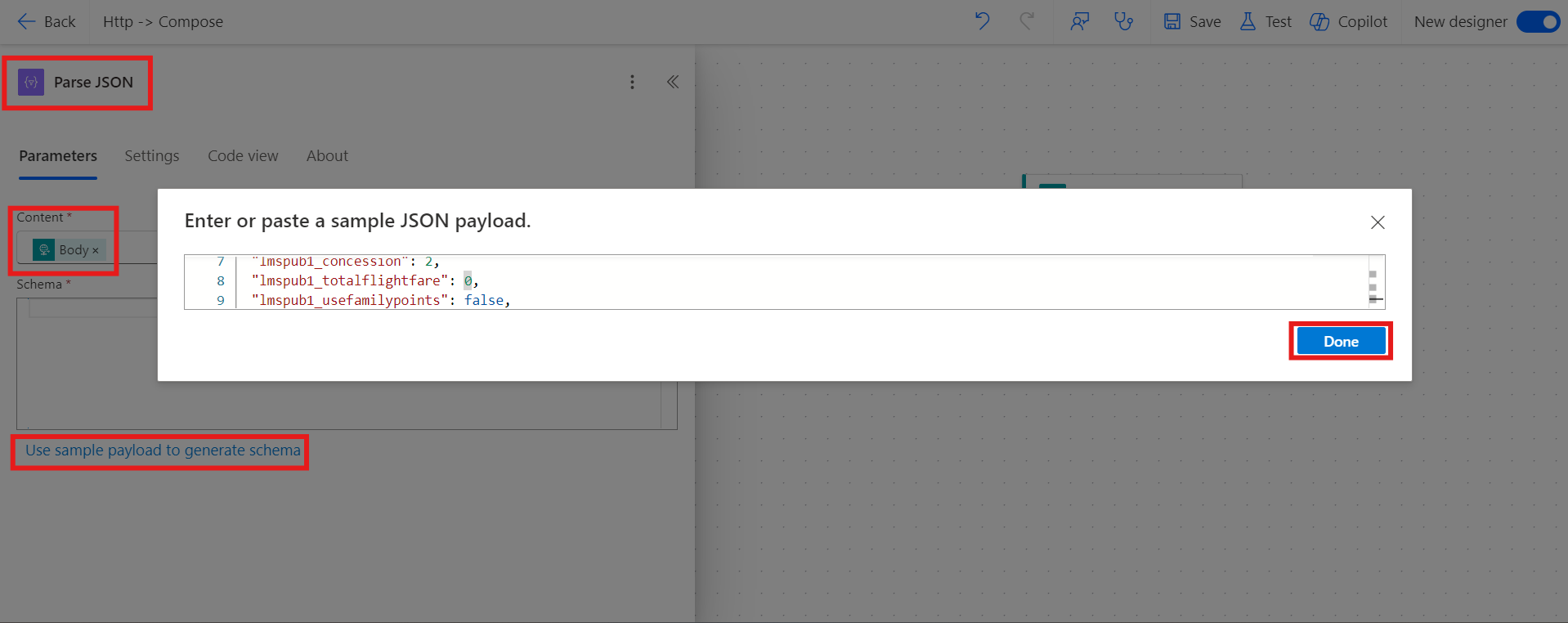
Task: Click the Redo icon in toolbar
Action: [1027, 21]
